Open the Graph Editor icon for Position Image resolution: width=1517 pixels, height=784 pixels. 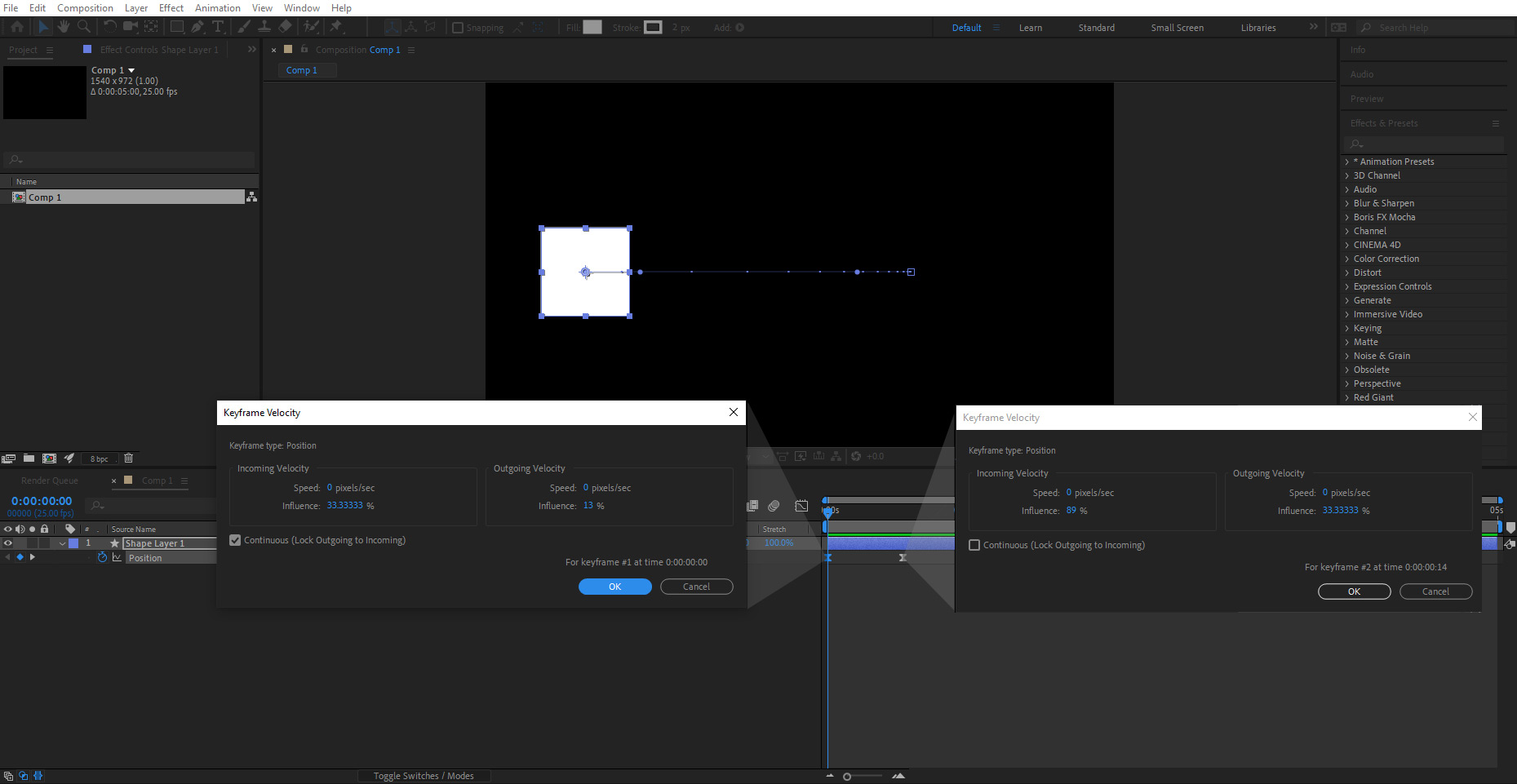point(117,558)
